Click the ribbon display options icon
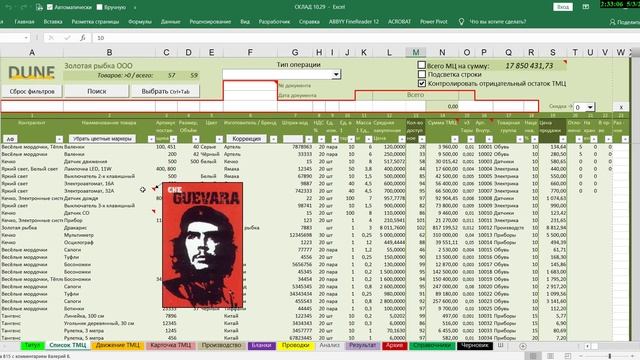Screen dimensions: 640x360 [x=585, y=7]
